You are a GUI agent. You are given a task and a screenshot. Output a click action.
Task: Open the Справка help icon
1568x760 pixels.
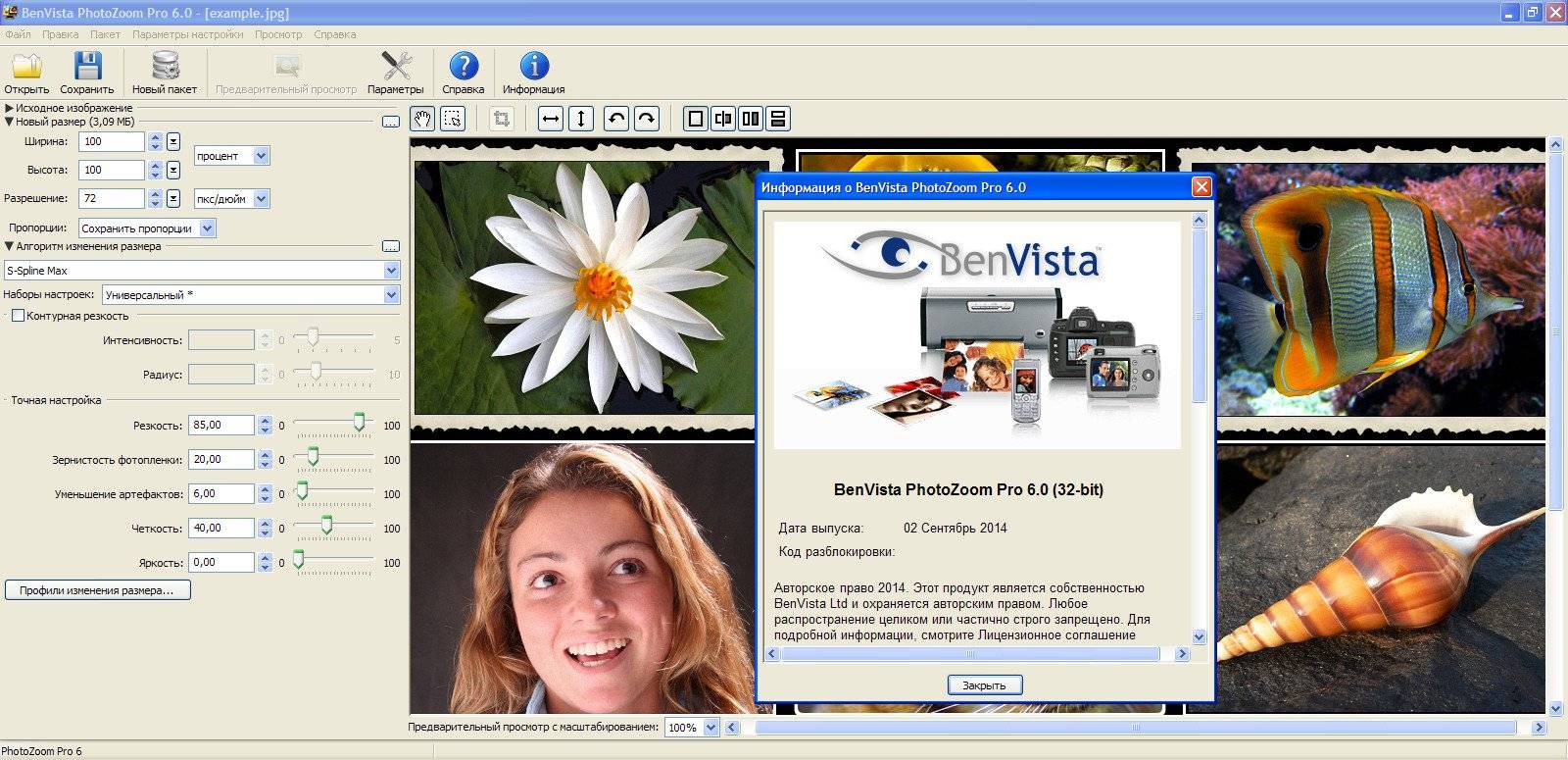(x=464, y=74)
